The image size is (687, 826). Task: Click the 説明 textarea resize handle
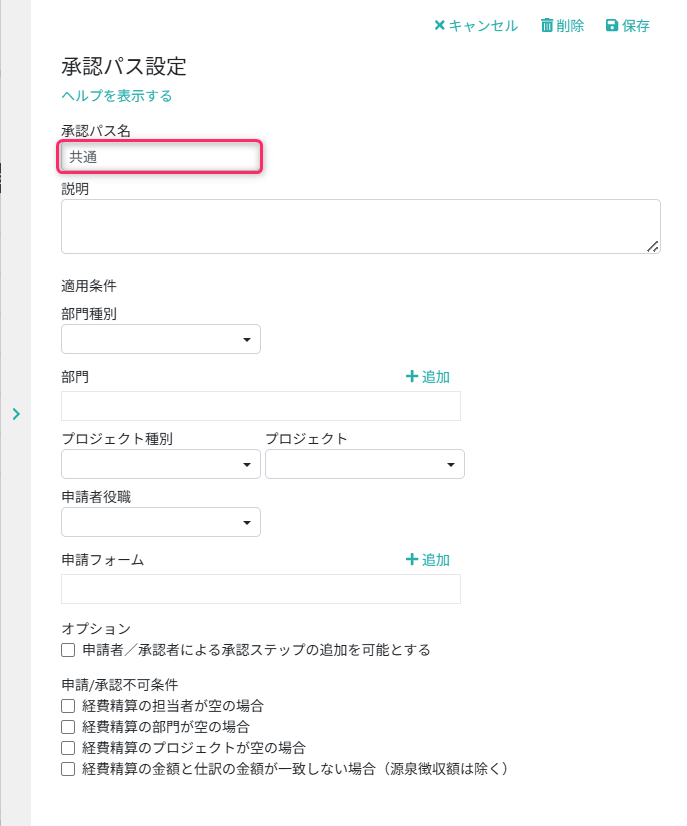652,245
